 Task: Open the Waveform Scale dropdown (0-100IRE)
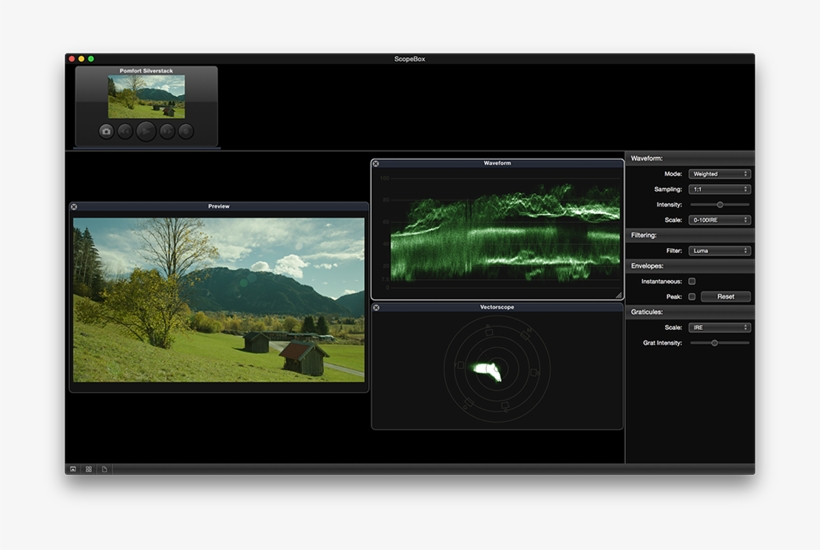[720, 220]
